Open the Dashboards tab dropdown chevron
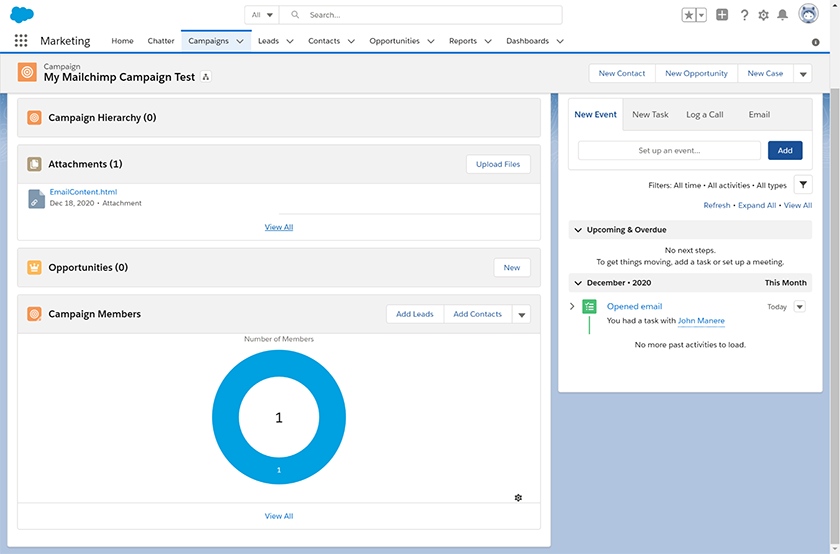 [x=560, y=41]
